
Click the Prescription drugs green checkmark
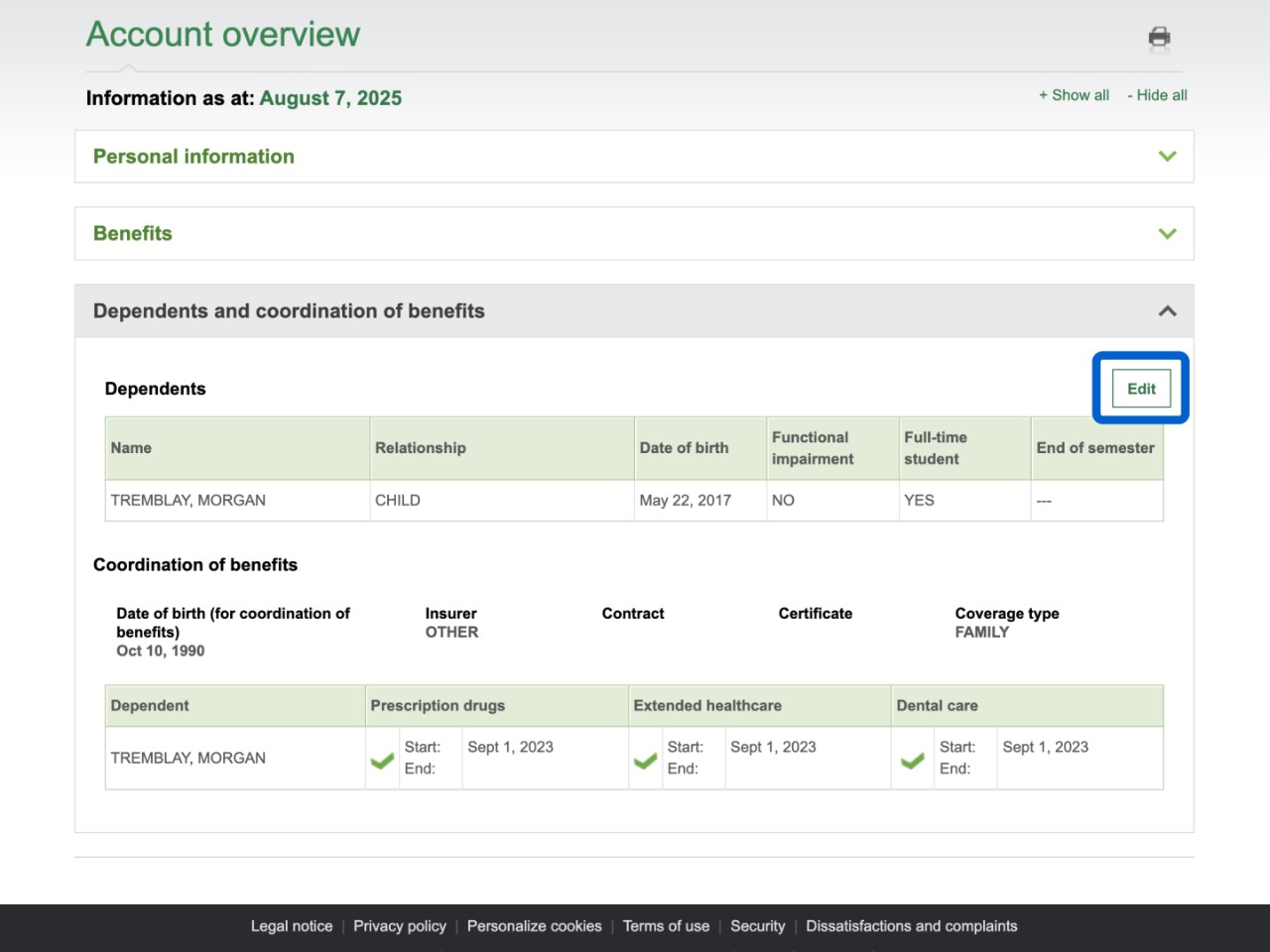point(382,761)
